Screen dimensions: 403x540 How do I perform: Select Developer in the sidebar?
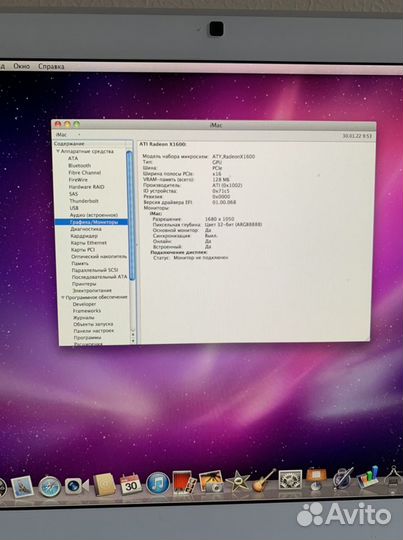coord(84,304)
